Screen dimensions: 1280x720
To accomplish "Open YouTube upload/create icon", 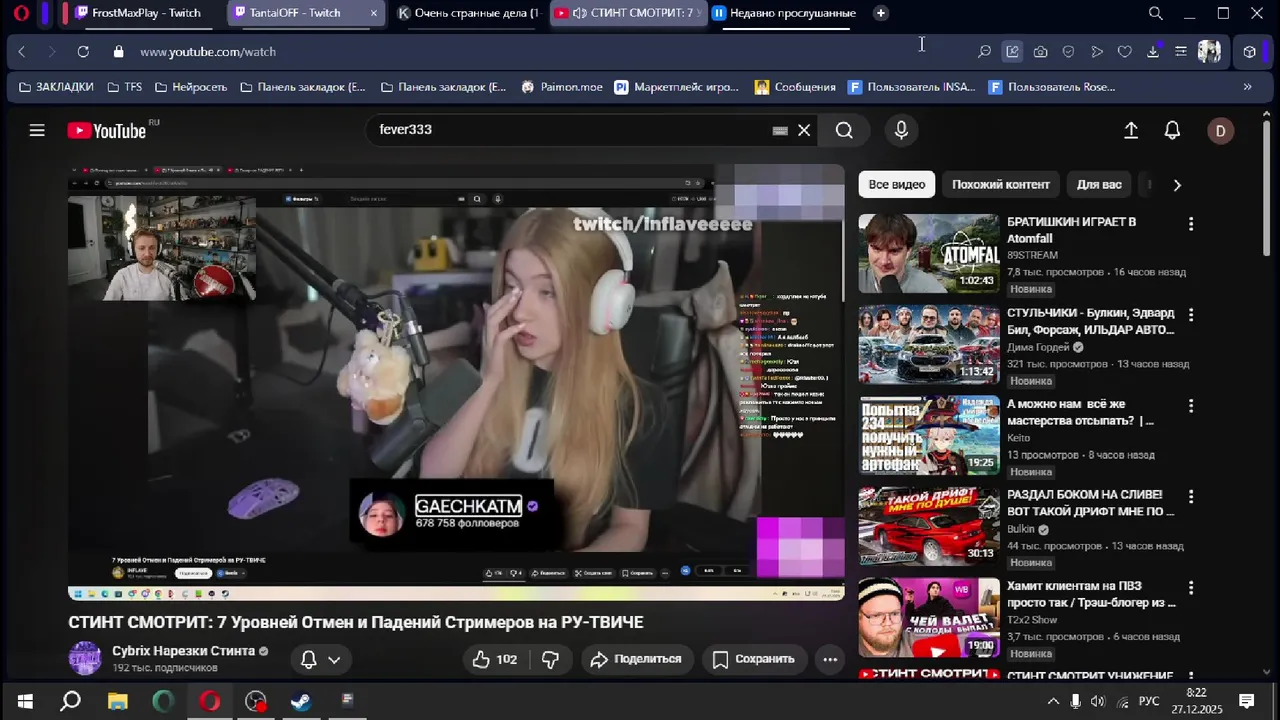I will click(x=1131, y=130).
